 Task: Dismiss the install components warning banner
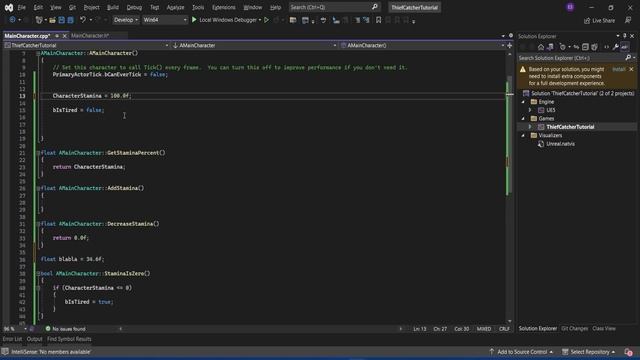point(631,69)
